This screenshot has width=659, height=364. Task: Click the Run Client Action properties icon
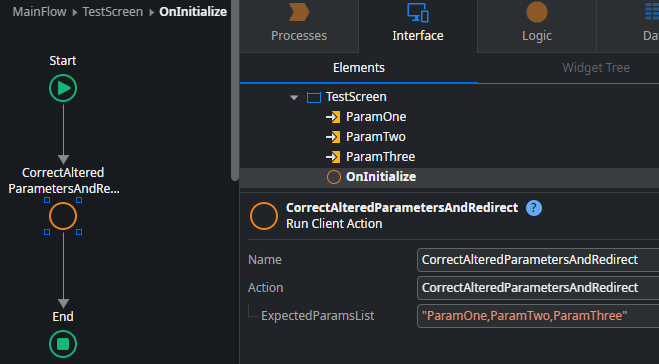264,216
